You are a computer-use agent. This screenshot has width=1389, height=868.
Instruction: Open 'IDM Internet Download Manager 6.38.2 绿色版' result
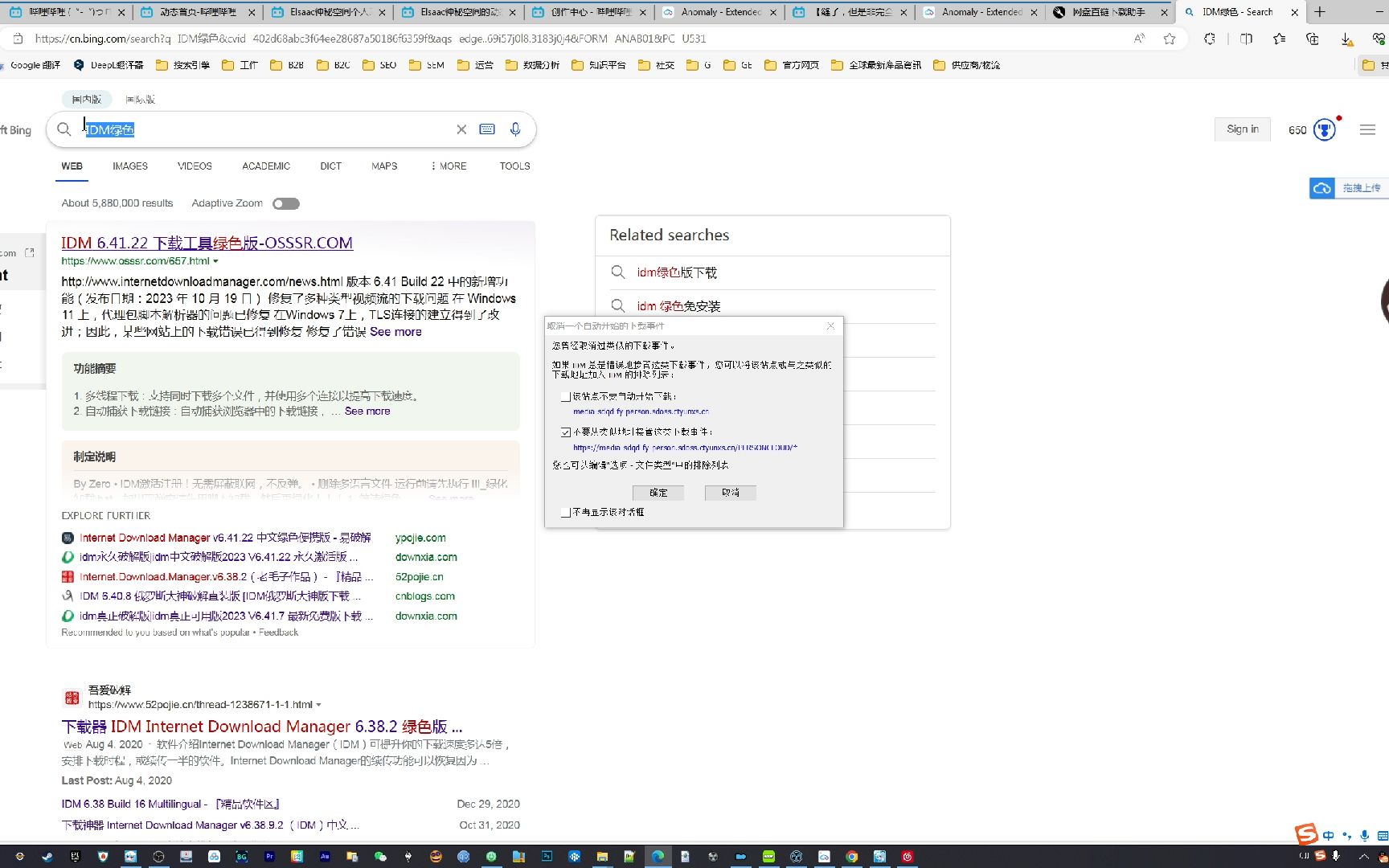pos(262,727)
